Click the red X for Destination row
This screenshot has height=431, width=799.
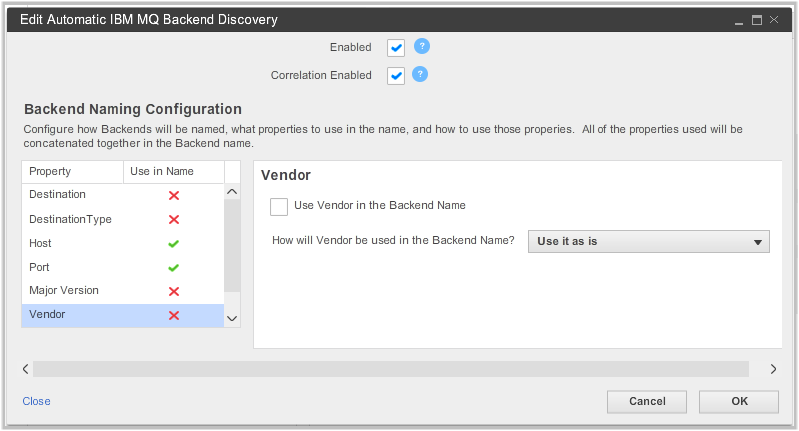coord(174,195)
